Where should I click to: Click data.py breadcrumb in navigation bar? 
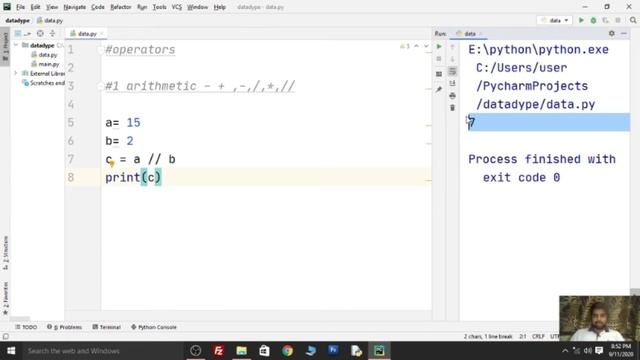(50, 20)
